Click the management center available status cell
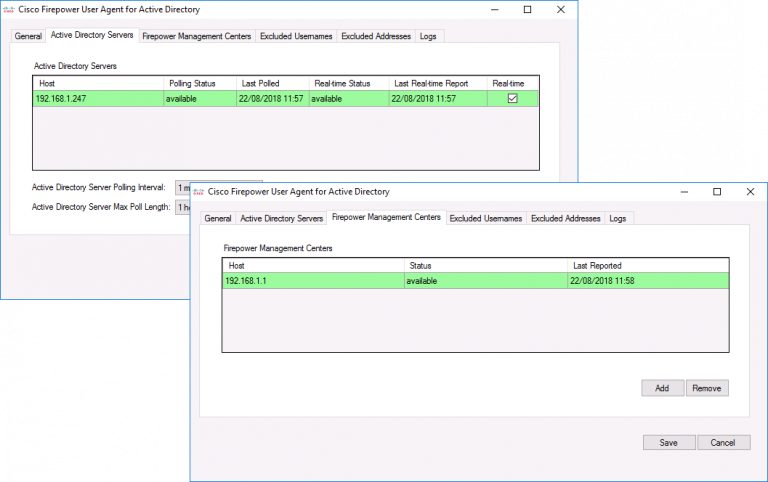Viewport: 768px width, 482px height. tap(486, 281)
